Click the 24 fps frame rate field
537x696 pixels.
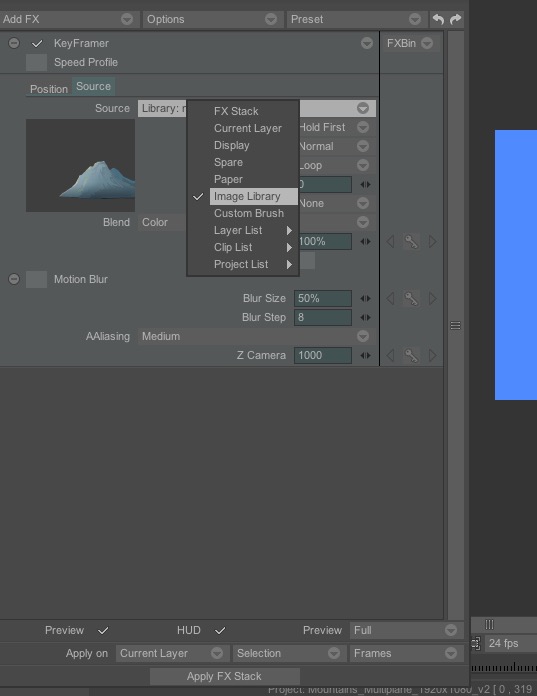coord(510,643)
